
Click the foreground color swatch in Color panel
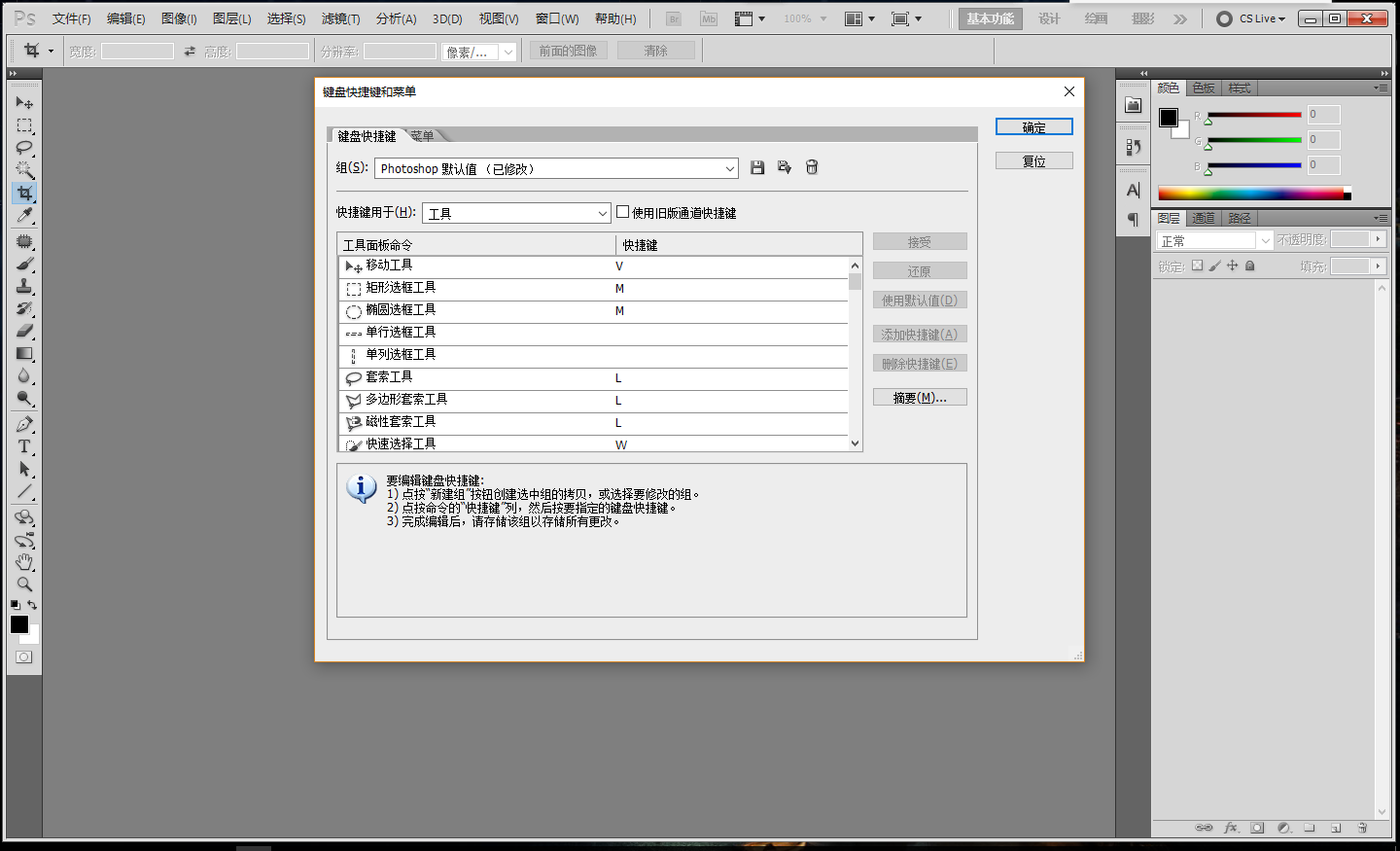tap(1169, 118)
